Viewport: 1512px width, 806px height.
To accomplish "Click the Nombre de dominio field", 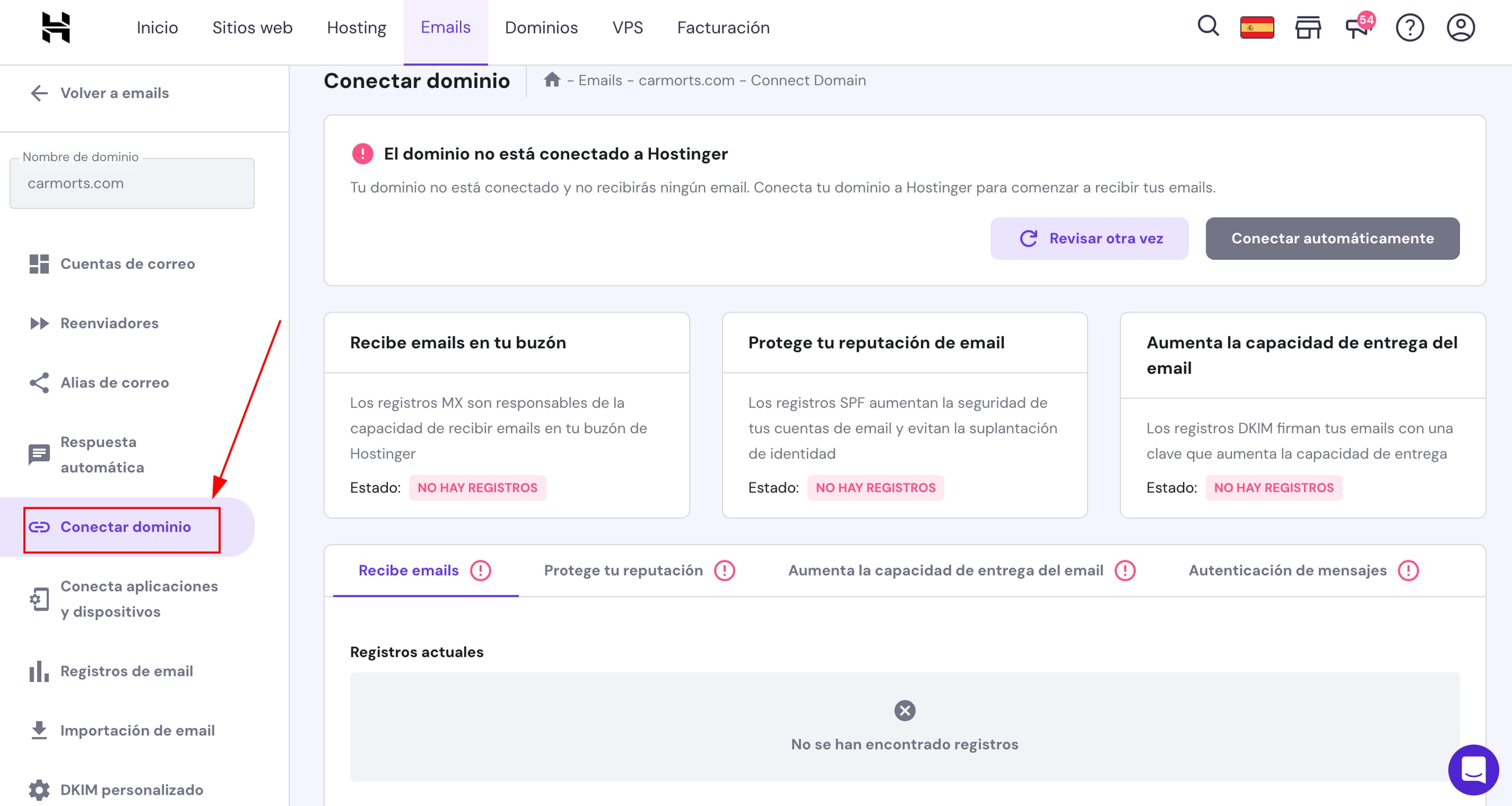I will 132,183.
